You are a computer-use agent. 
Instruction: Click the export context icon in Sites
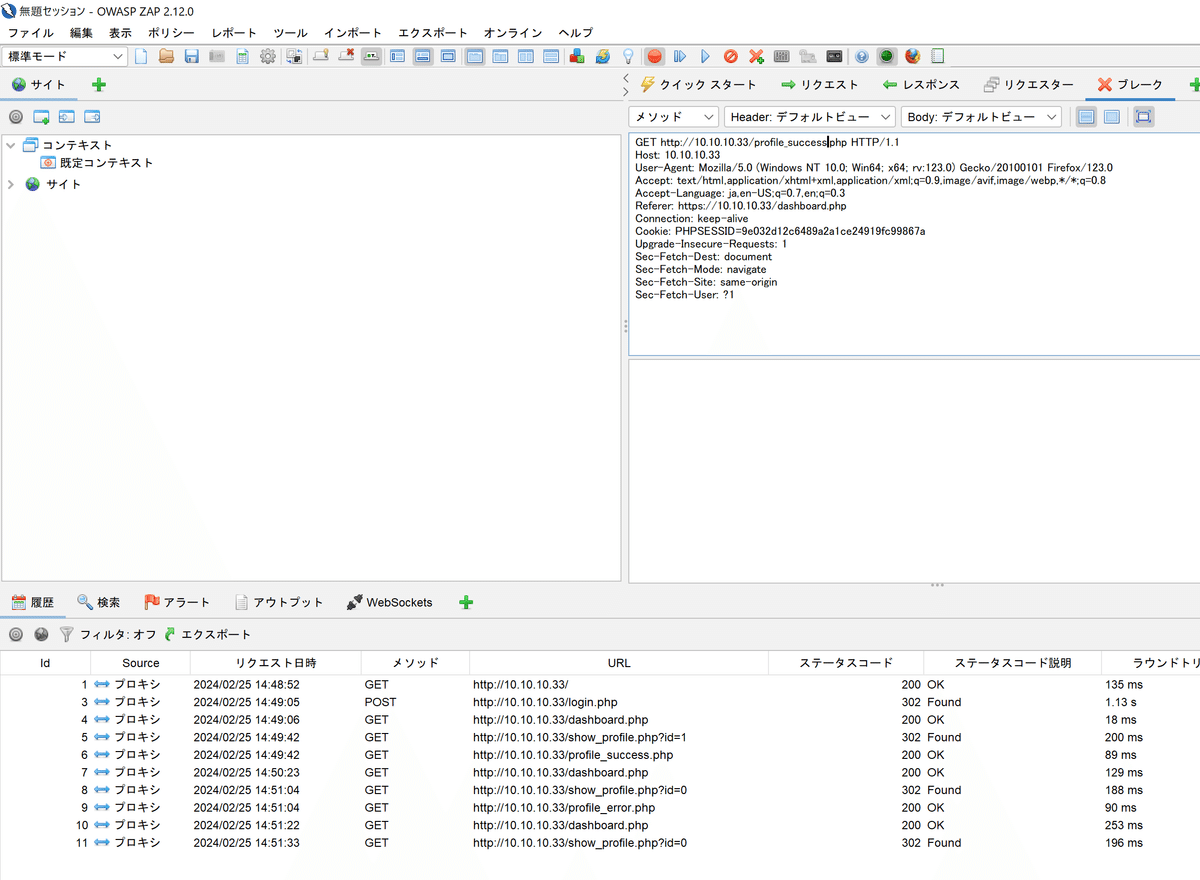click(x=92, y=117)
